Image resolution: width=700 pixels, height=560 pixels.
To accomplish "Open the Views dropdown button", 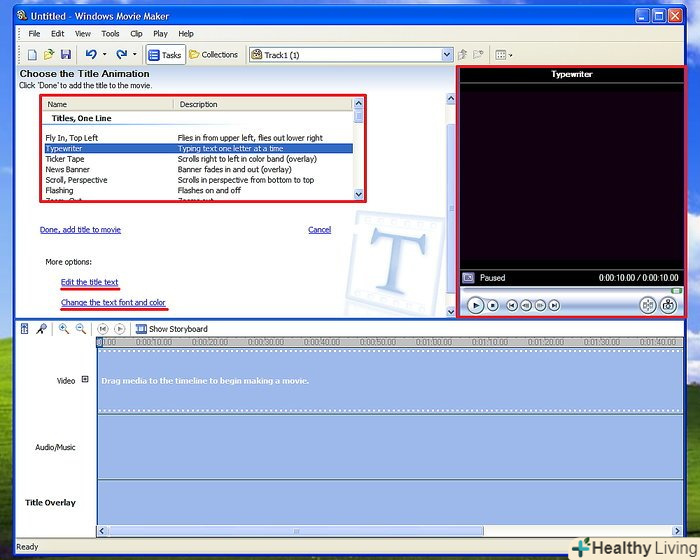I will click(504, 55).
